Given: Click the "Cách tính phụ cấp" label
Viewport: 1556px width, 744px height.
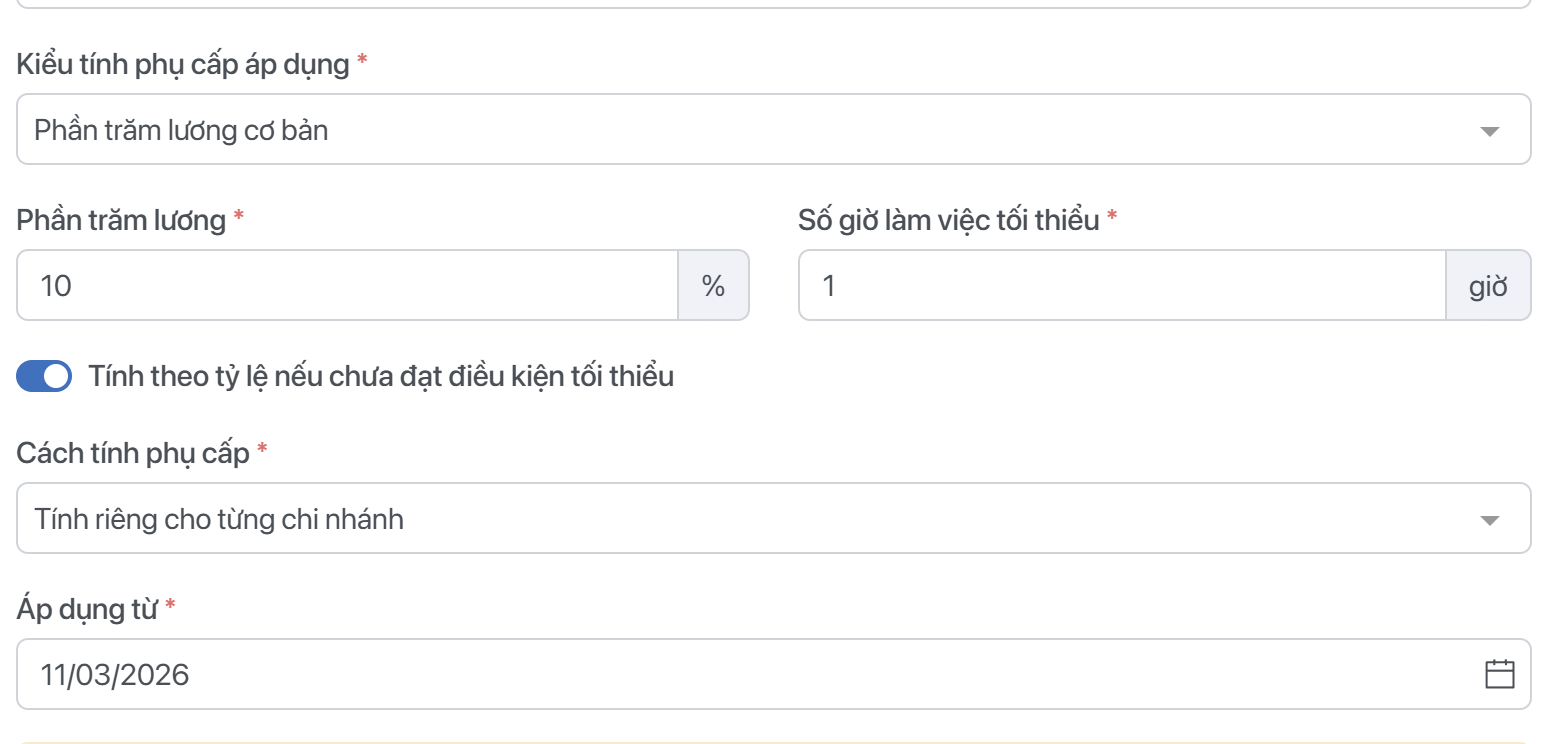Looking at the screenshot, I should (133, 453).
